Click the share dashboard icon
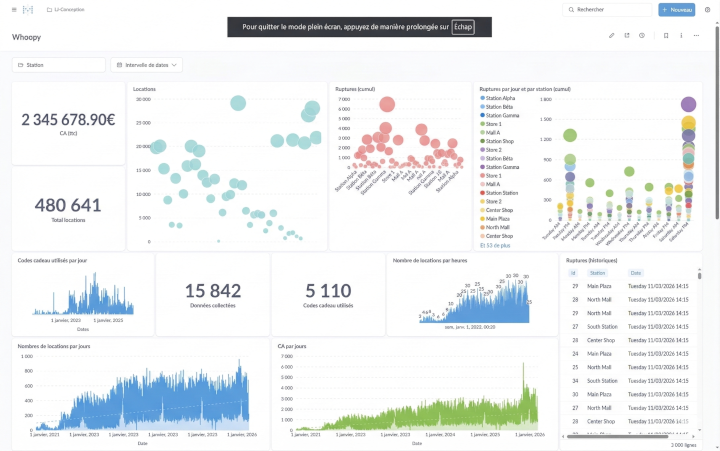 [x=626, y=36]
